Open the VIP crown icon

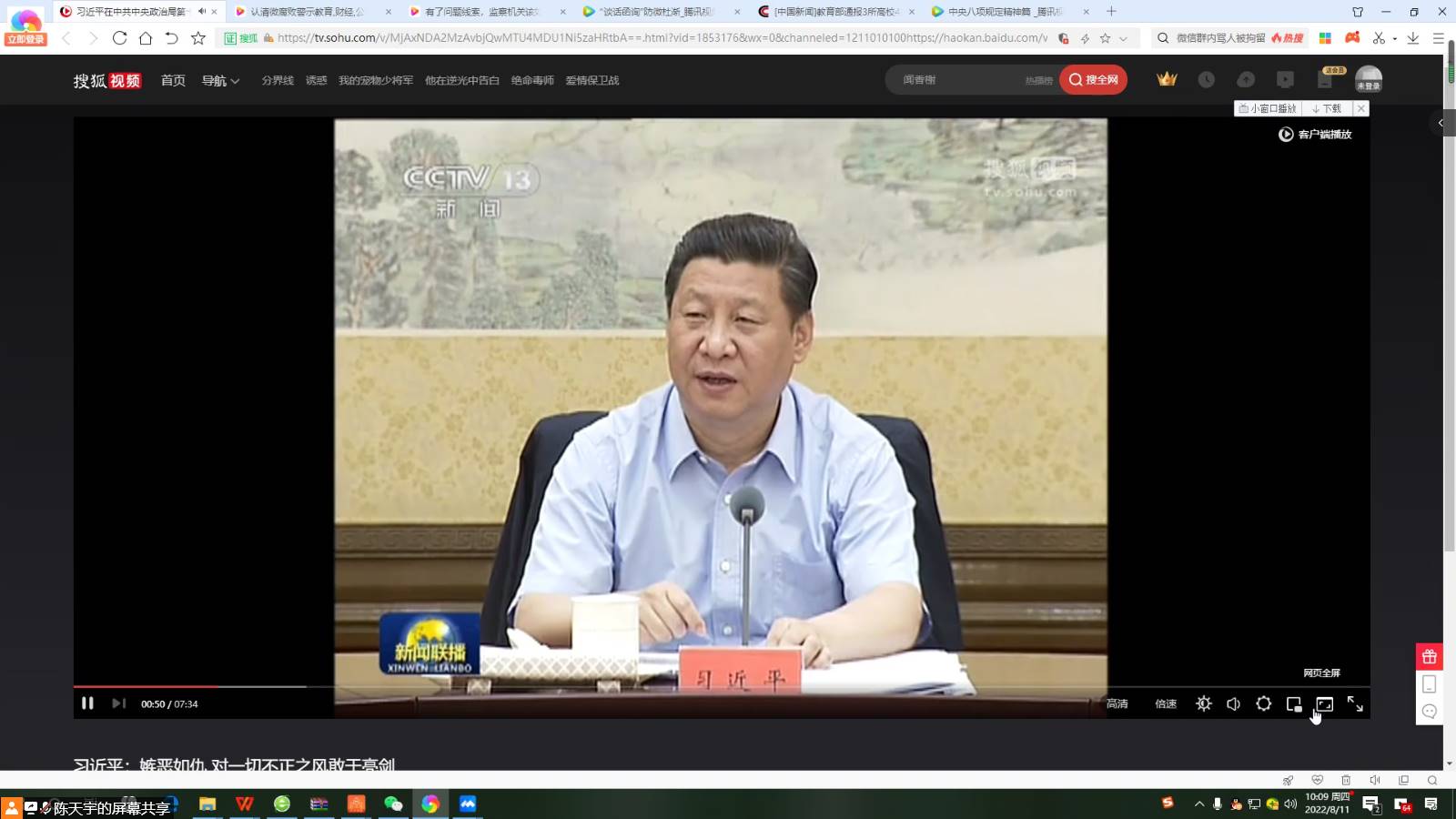pos(1167,80)
